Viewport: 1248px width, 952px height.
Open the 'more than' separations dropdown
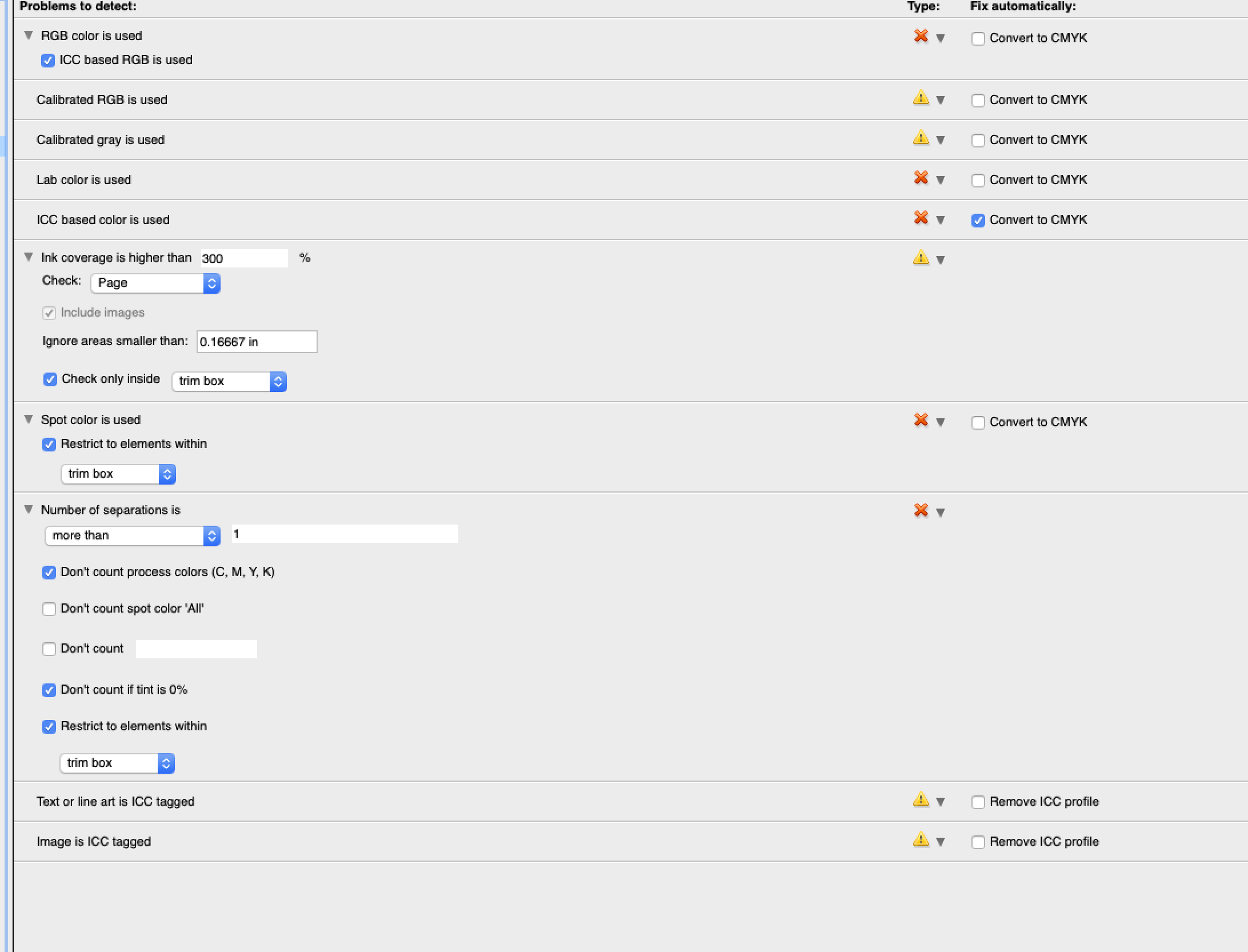pyautogui.click(x=132, y=536)
